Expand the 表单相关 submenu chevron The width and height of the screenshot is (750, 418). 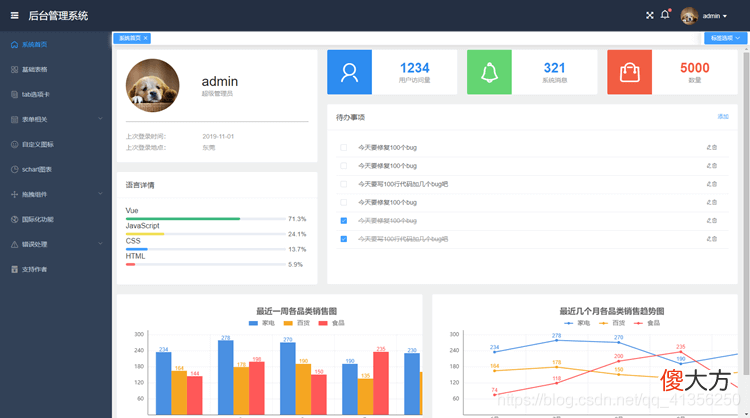(100, 119)
